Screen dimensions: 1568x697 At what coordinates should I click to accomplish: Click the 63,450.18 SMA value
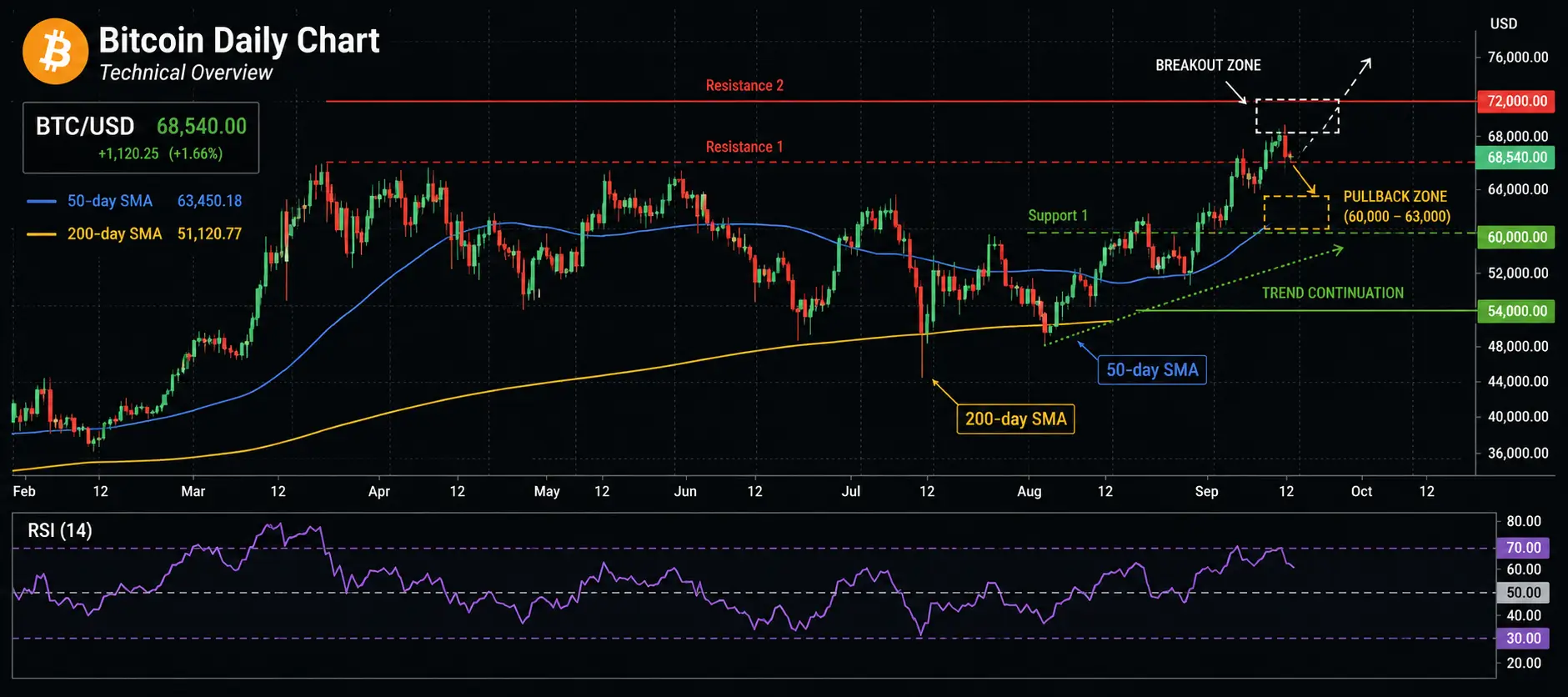210,201
